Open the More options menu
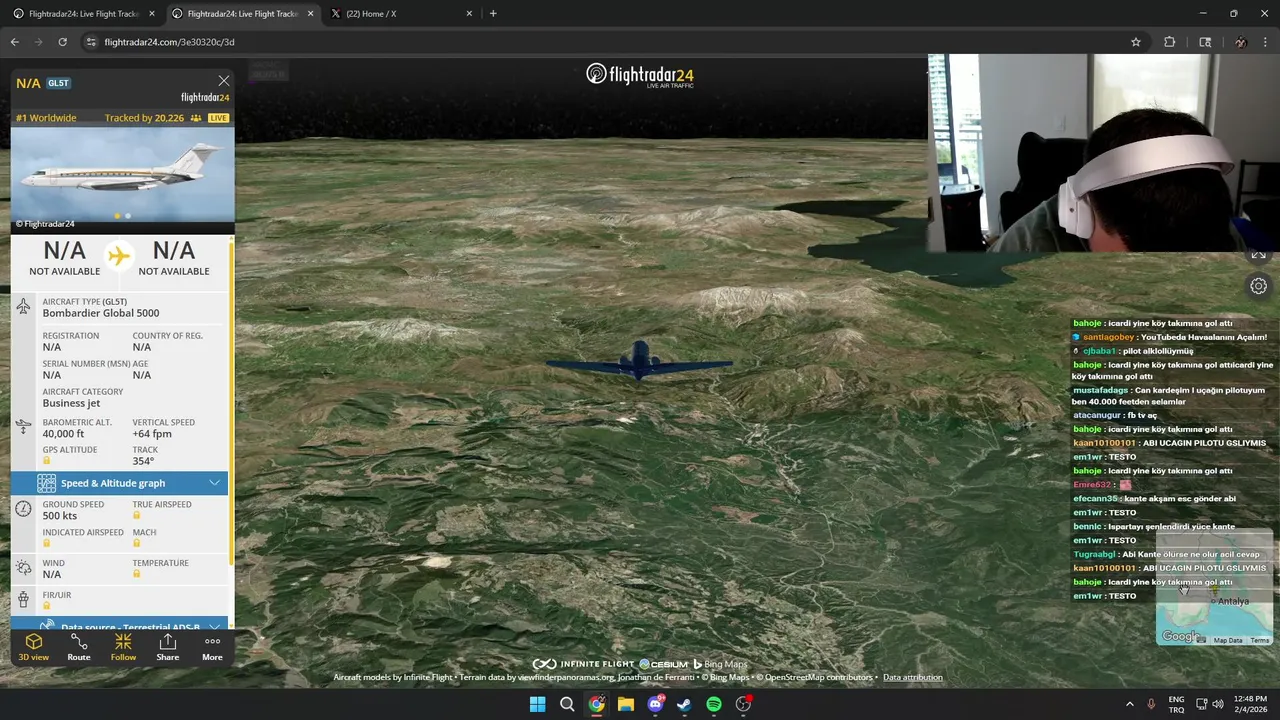Screen dimensions: 1280x720 coord(212,647)
